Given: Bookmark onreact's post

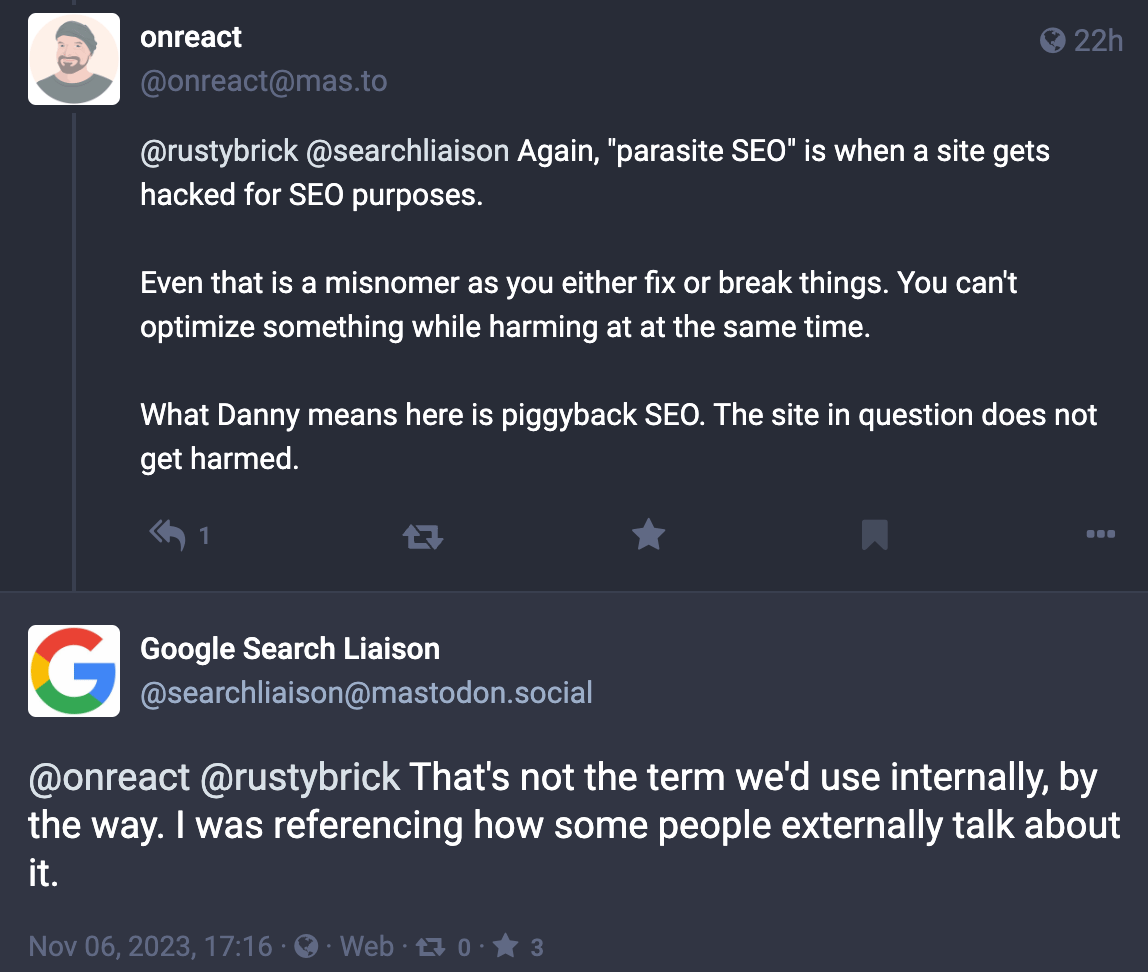Looking at the screenshot, I should click(874, 536).
